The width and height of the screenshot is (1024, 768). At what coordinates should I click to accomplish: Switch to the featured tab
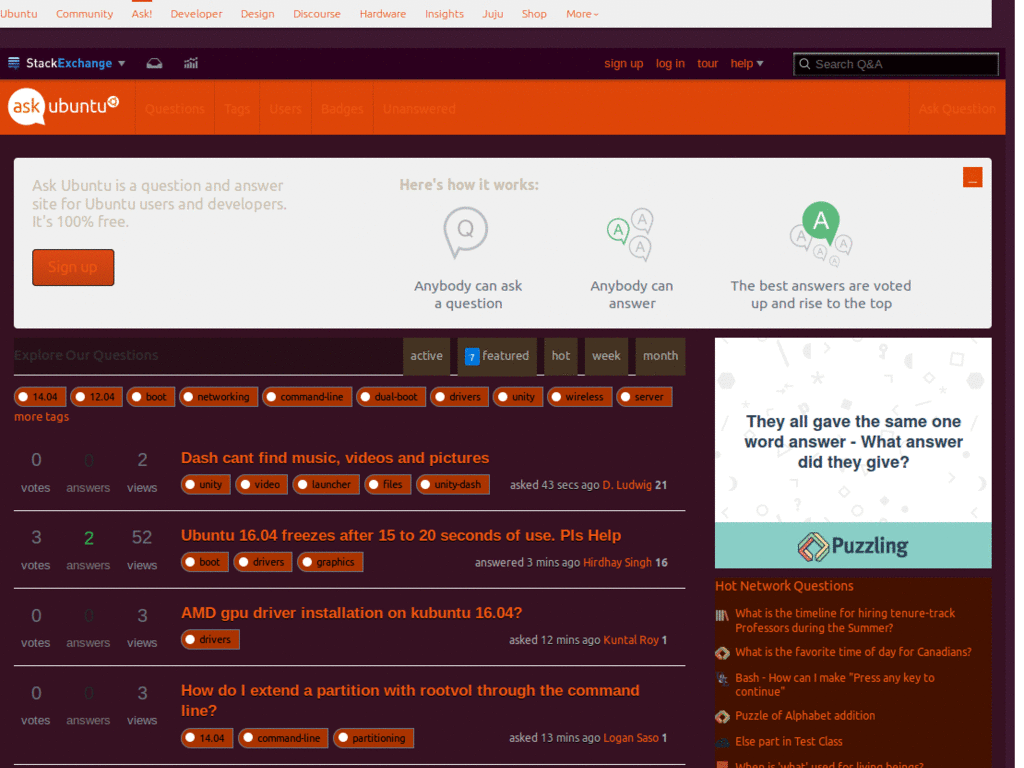click(x=497, y=356)
